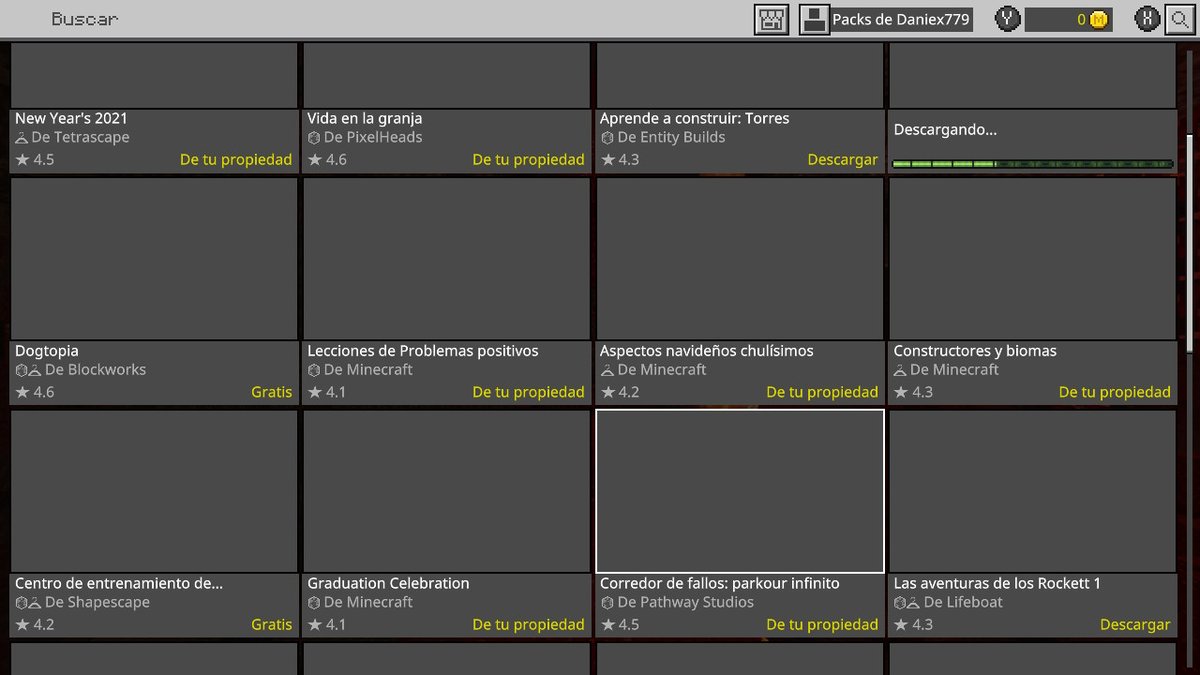
Task: Click the pack type icons beside De Shapescape
Action: [x=28, y=603]
